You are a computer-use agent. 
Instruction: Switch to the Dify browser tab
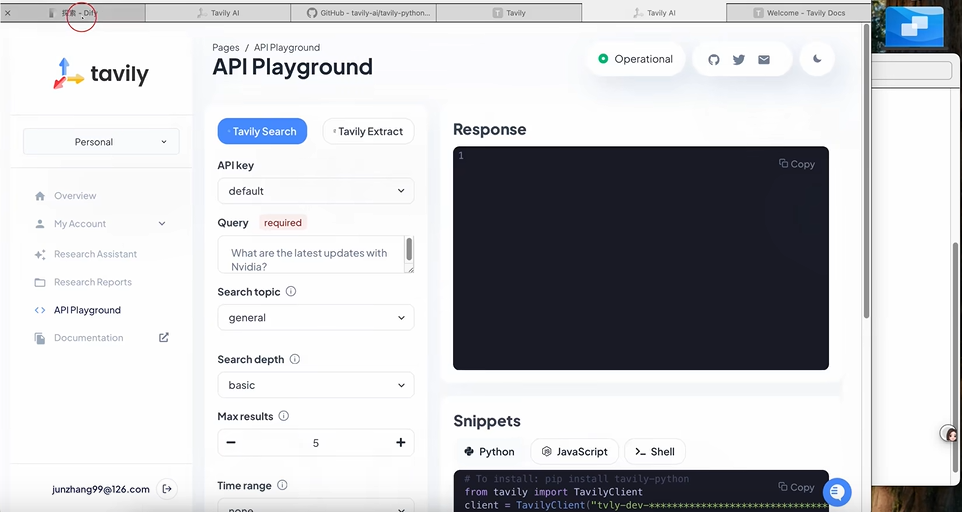coord(73,12)
